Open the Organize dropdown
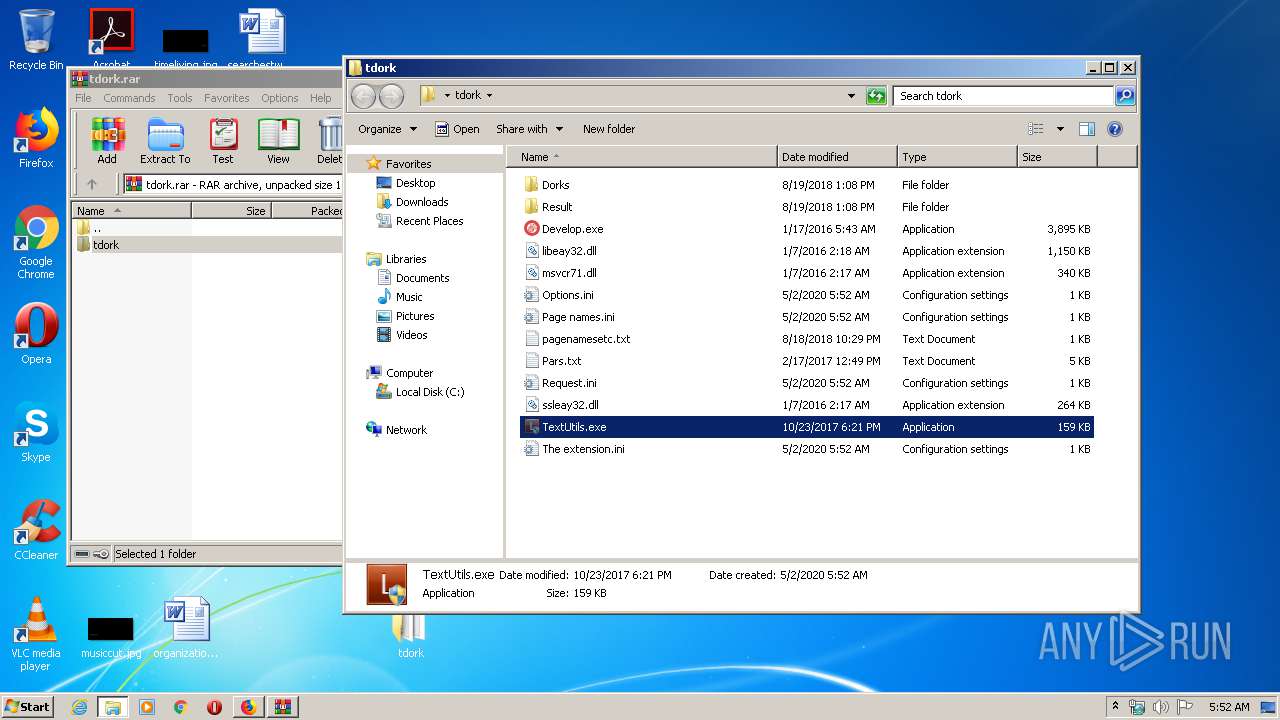 click(x=386, y=129)
